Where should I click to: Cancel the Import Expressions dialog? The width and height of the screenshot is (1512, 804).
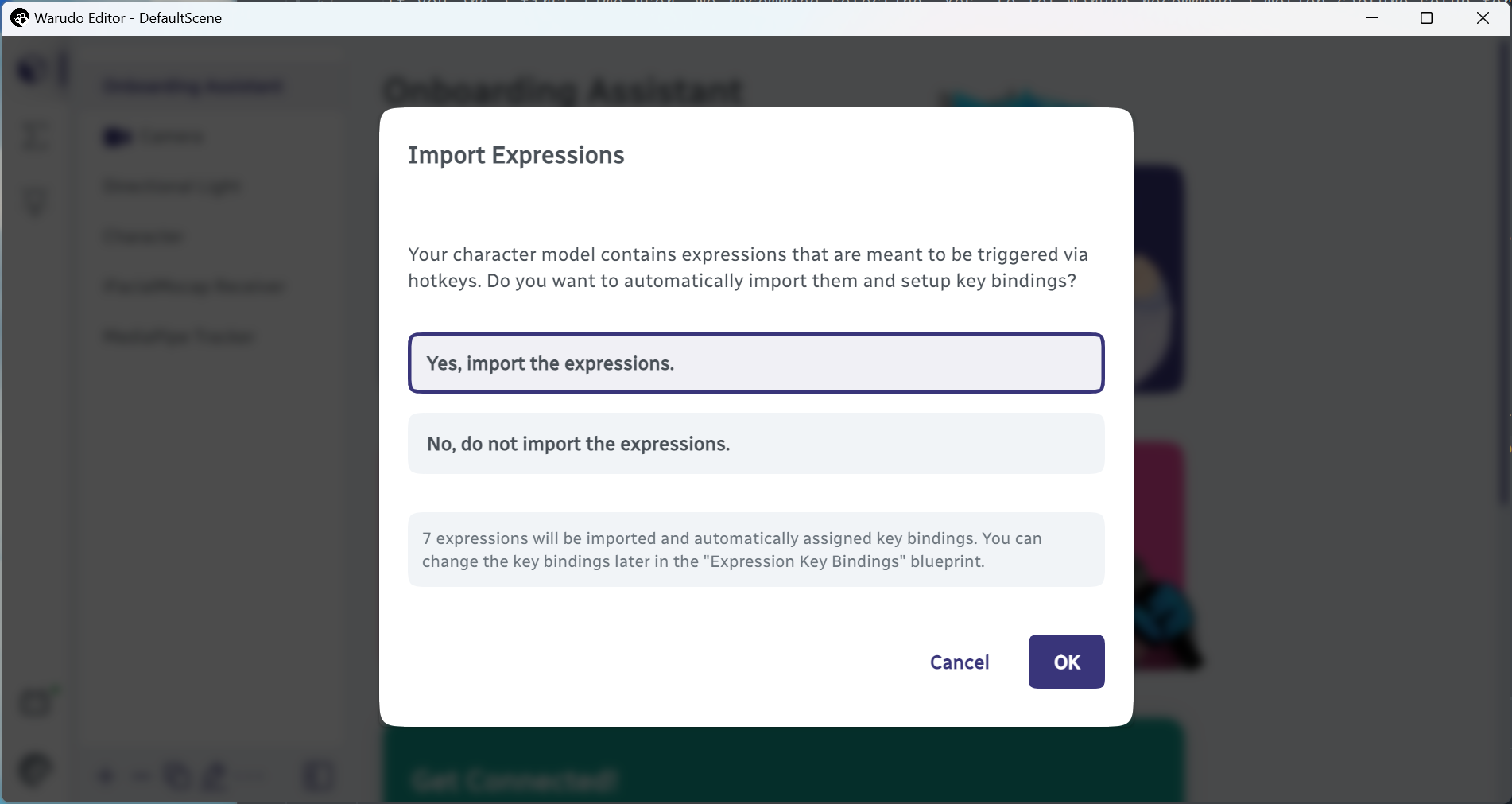960,662
